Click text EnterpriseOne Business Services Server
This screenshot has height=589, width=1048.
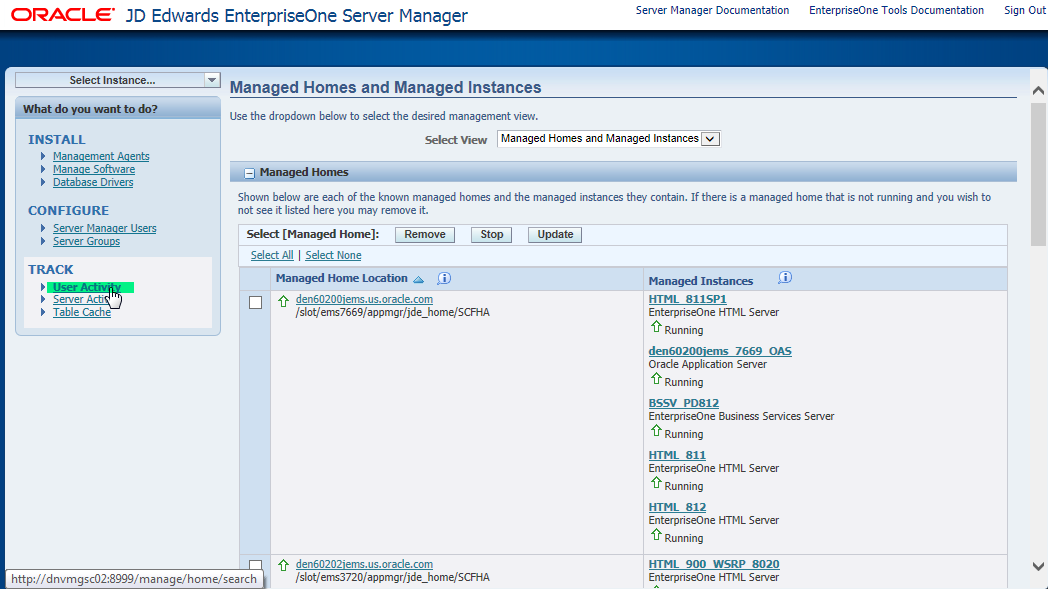pos(741,416)
